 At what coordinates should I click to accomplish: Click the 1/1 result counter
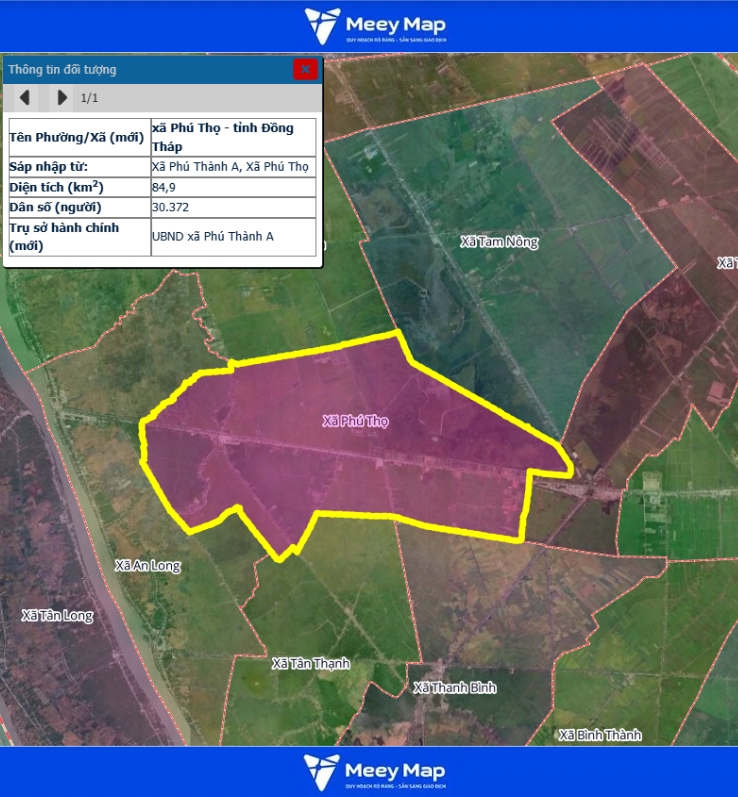pos(90,98)
